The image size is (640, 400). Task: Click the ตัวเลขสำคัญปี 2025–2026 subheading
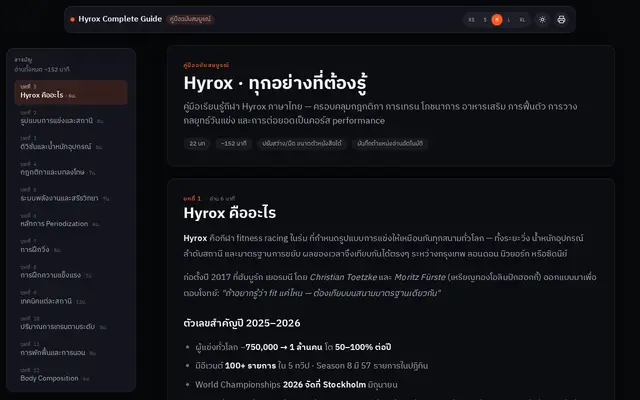[242, 323]
